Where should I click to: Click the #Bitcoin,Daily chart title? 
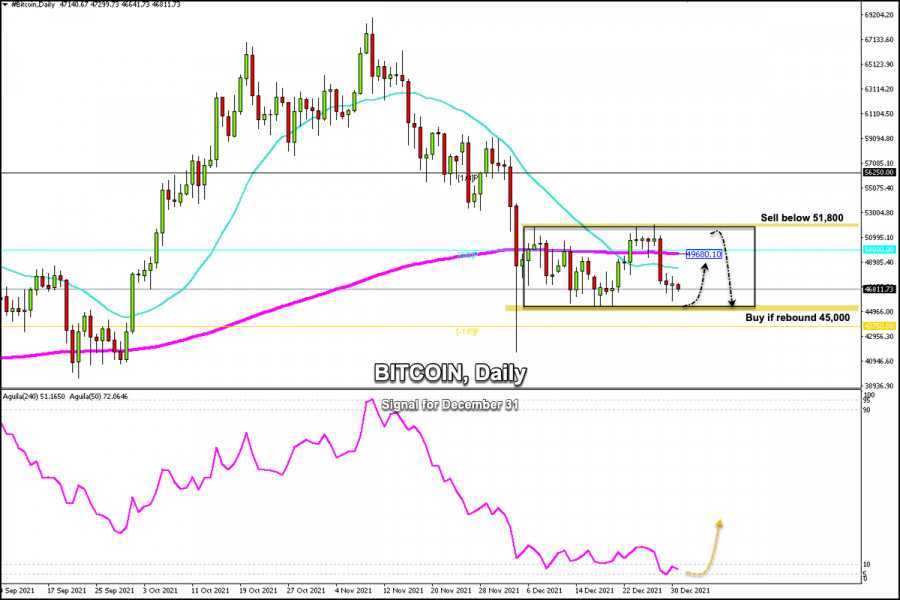pyautogui.click(x=33, y=5)
